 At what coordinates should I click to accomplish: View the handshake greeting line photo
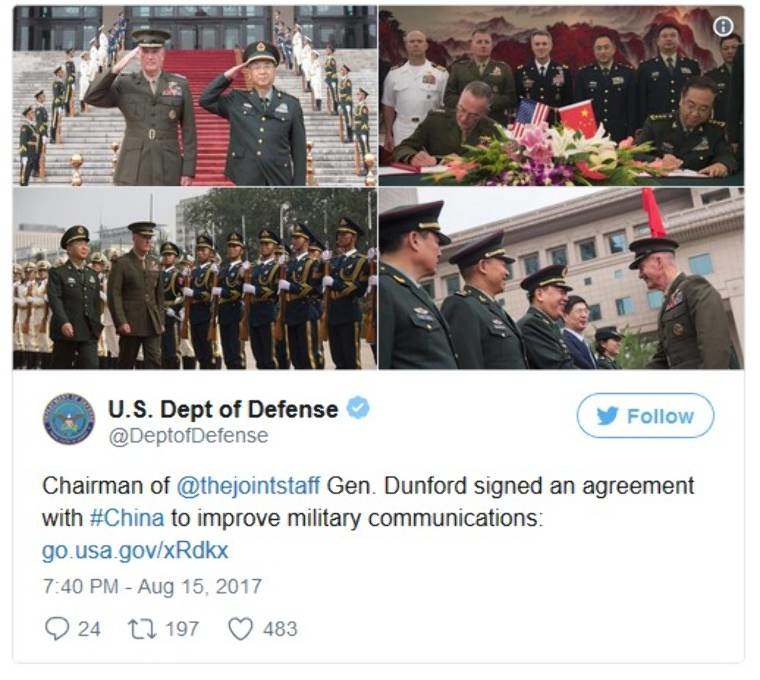(561, 279)
